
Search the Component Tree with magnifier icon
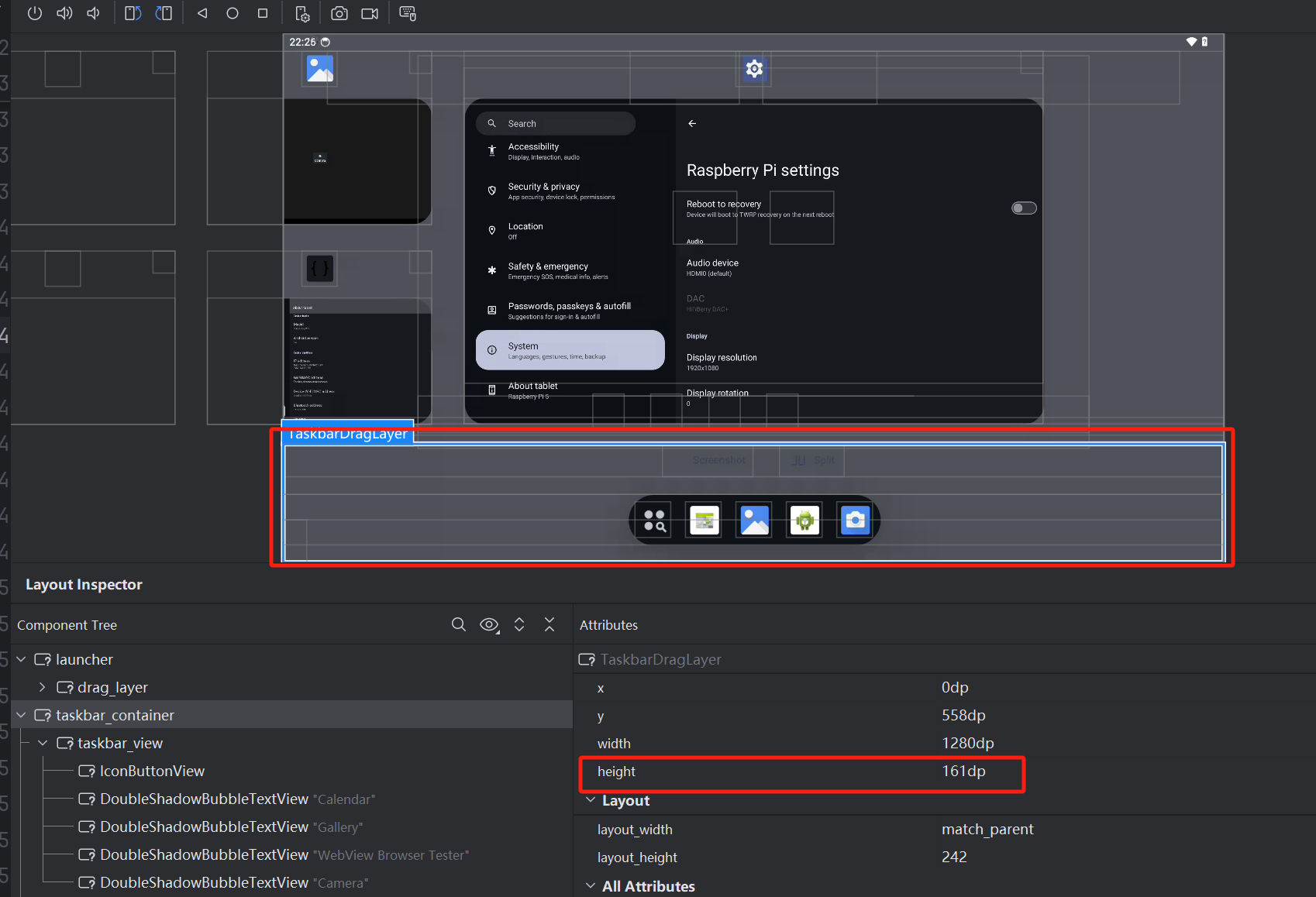(x=459, y=624)
